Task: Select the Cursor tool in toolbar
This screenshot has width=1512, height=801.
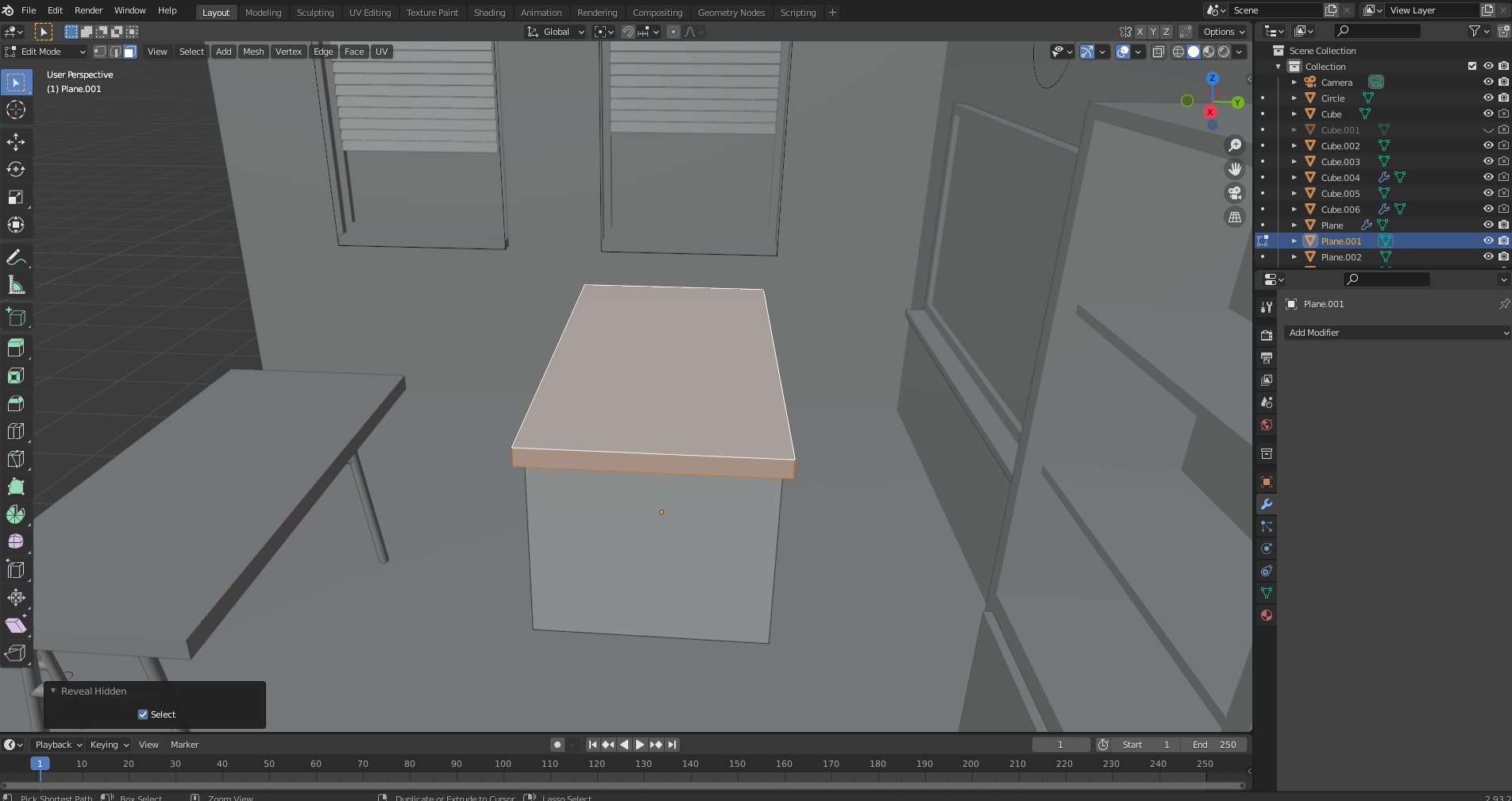Action: point(16,110)
